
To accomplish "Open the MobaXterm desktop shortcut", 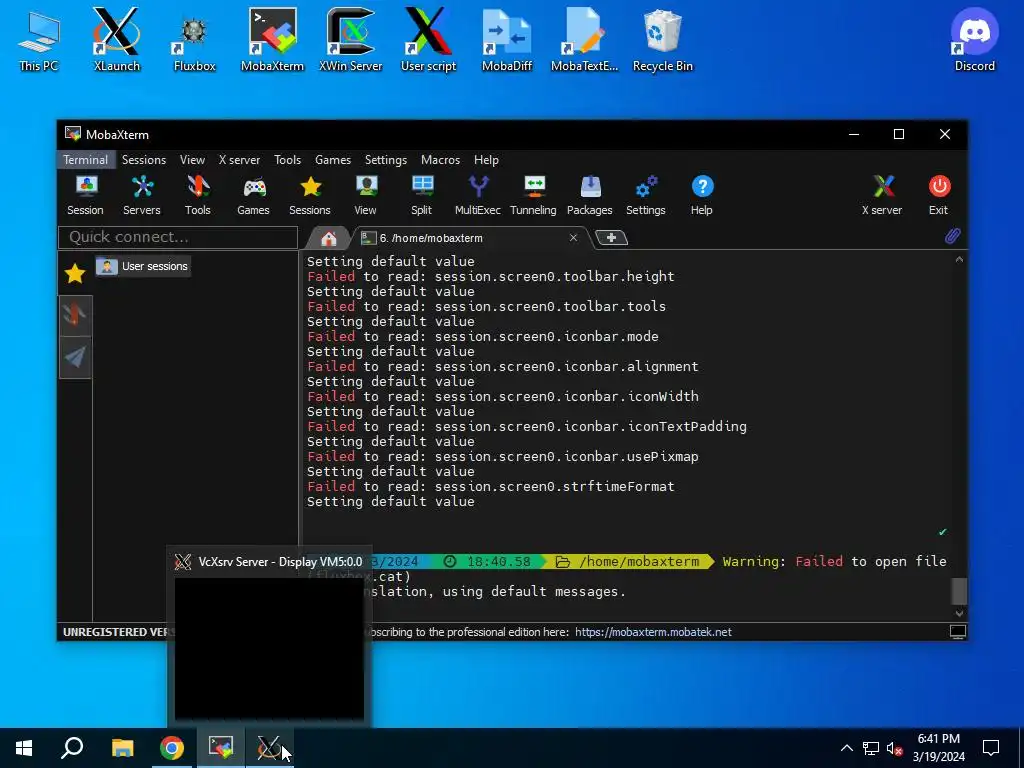I will [272, 40].
